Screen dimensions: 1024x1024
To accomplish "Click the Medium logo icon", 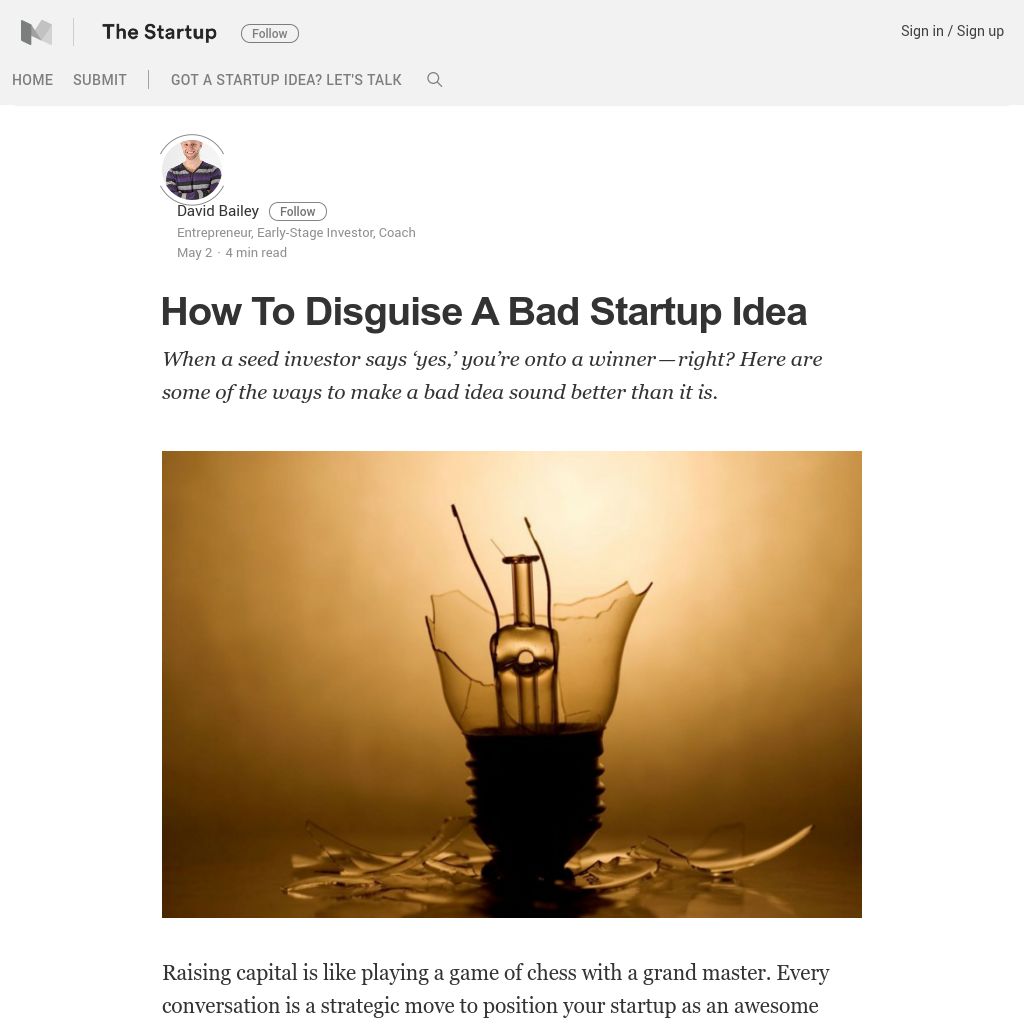I will (x=36, y=32).
